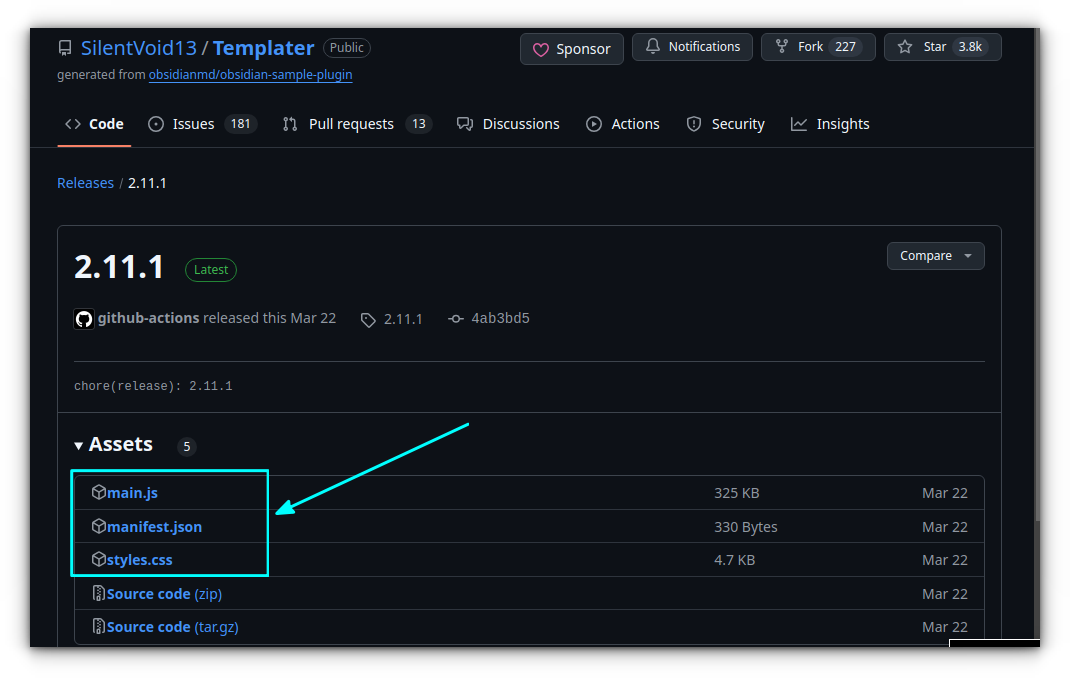Click the bell Notifications icon
Screen dimensions: 1070x679
[x=654, y=47]
